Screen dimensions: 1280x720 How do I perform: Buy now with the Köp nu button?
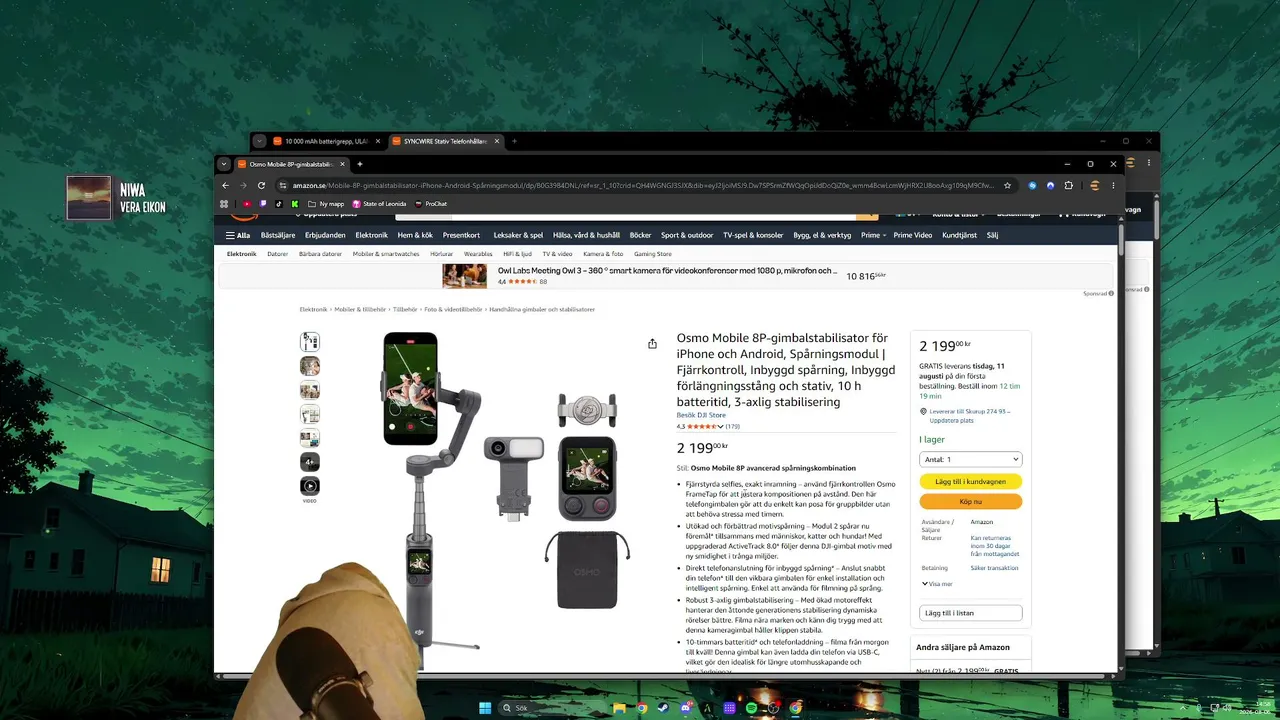point(970,501)
